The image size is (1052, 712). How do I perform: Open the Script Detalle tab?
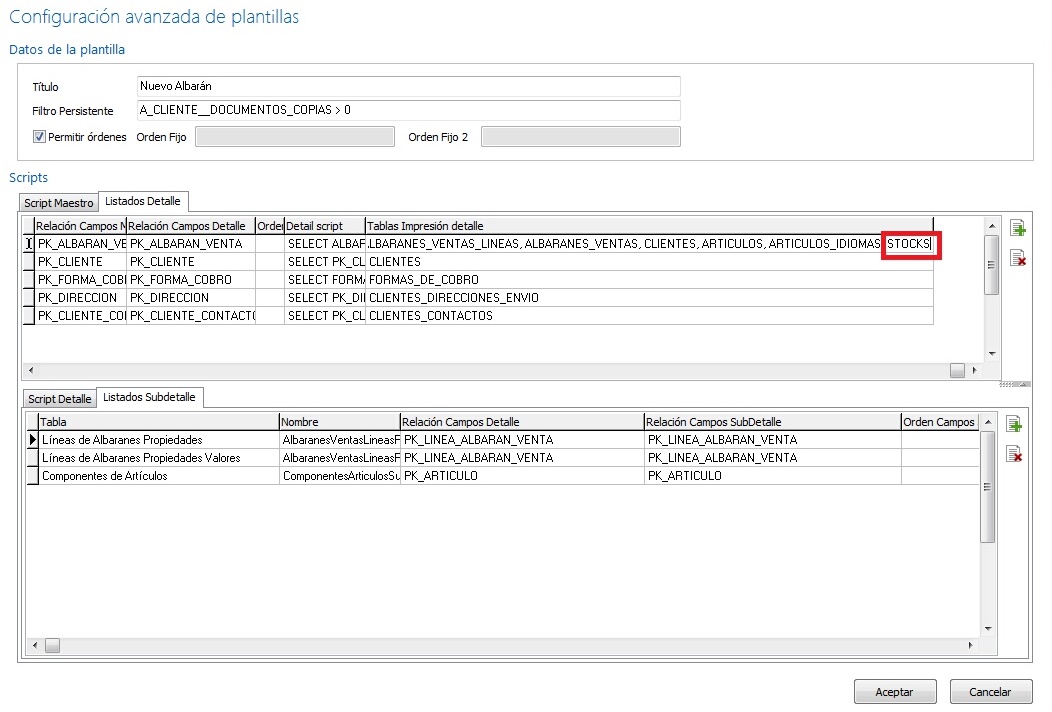(x=59, y=399)
